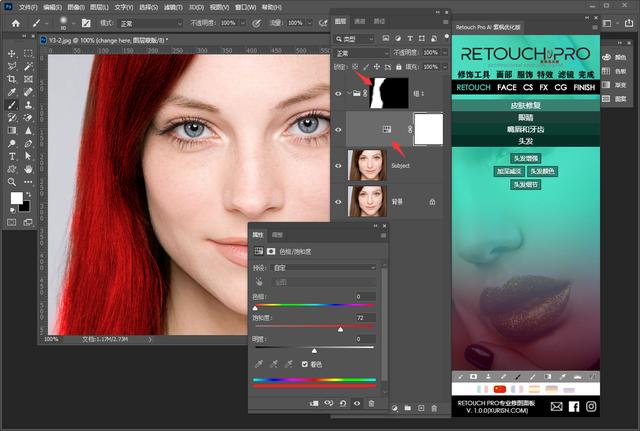Click the lock position icon in Layers panel
Screen dimensions: 640x431
pos(376,67)
